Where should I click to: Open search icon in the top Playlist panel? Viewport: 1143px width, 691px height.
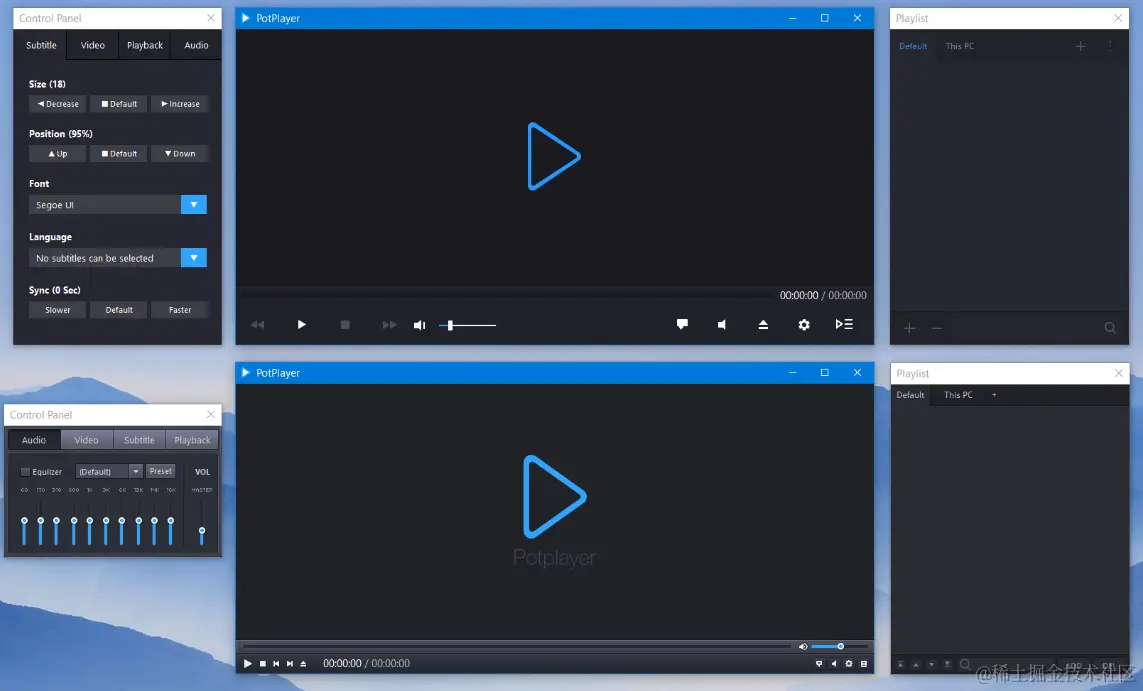[1109, 328]
